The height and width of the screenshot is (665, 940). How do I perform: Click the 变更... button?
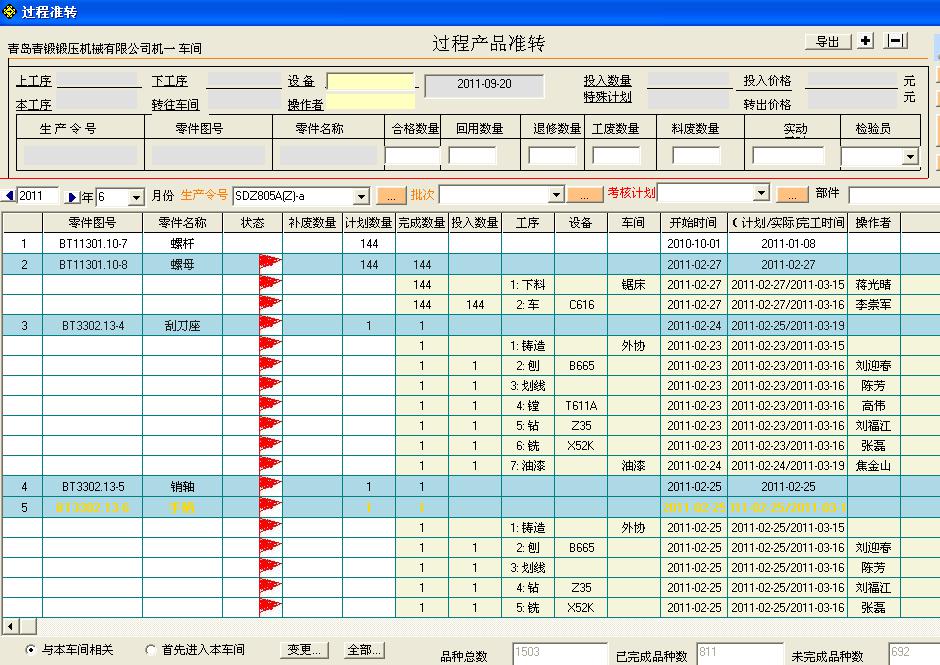(303, 649)
